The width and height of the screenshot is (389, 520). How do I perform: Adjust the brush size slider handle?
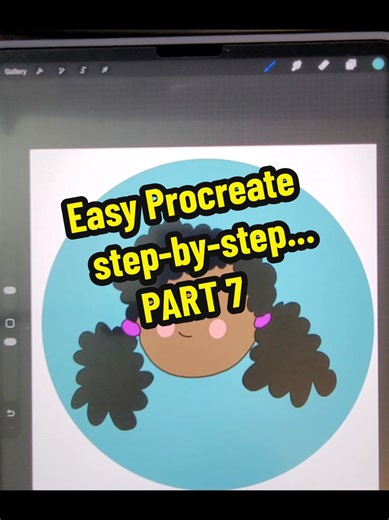click(10, 290)
